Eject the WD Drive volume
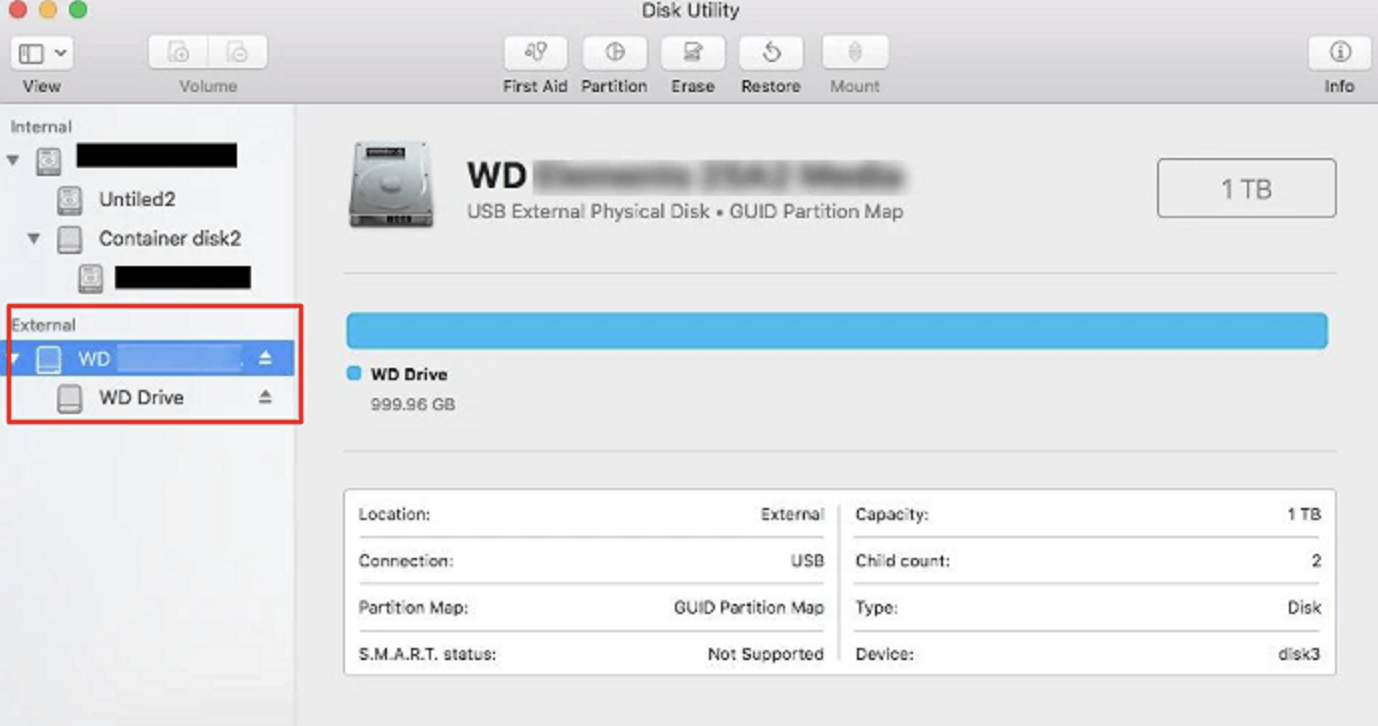The width and height of the screenshot is (1378, 726). point(265,397)
